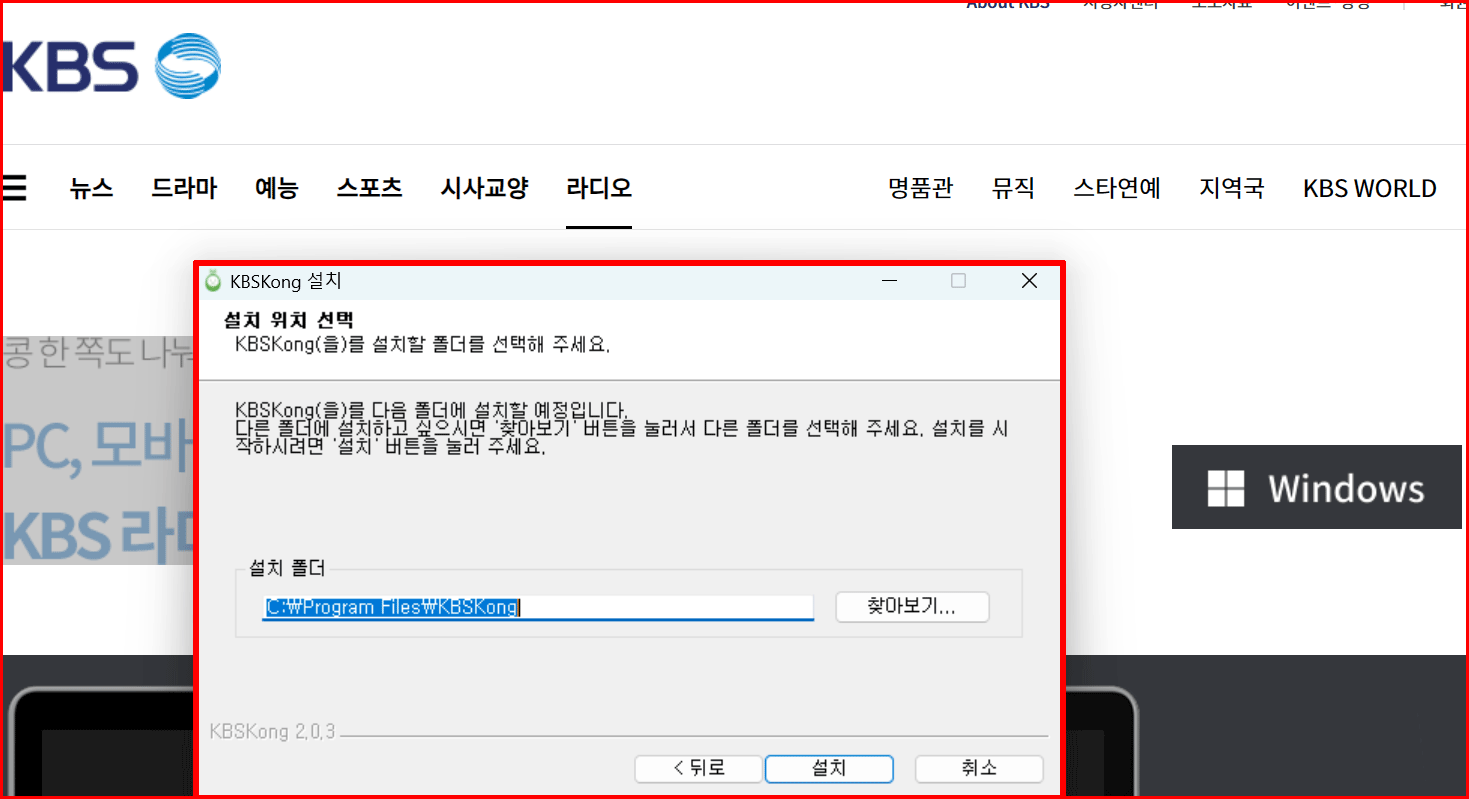Click the 찾아보기... browse button
The width and height of the screenshot is (1469, 799).
click(912, 607)
